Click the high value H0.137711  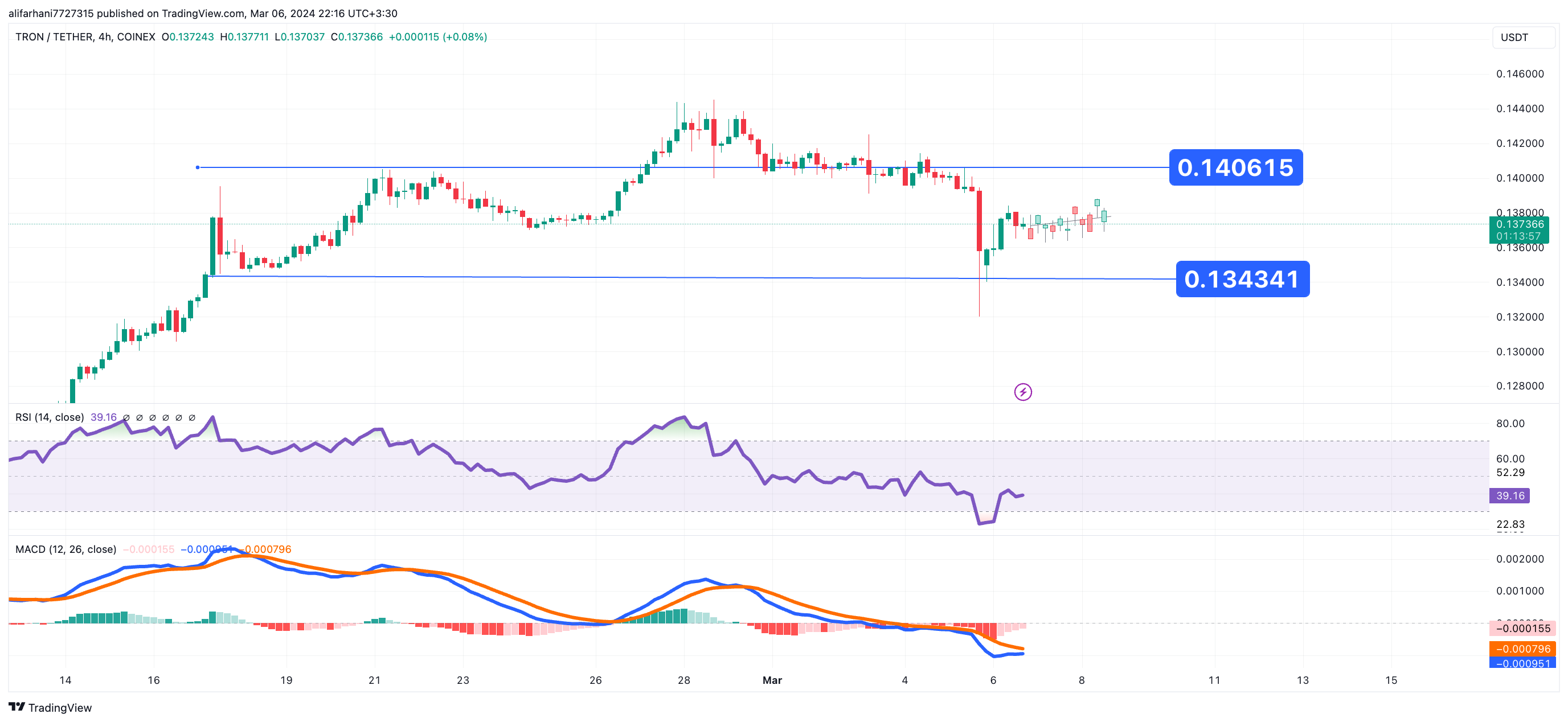coord(244,37)
